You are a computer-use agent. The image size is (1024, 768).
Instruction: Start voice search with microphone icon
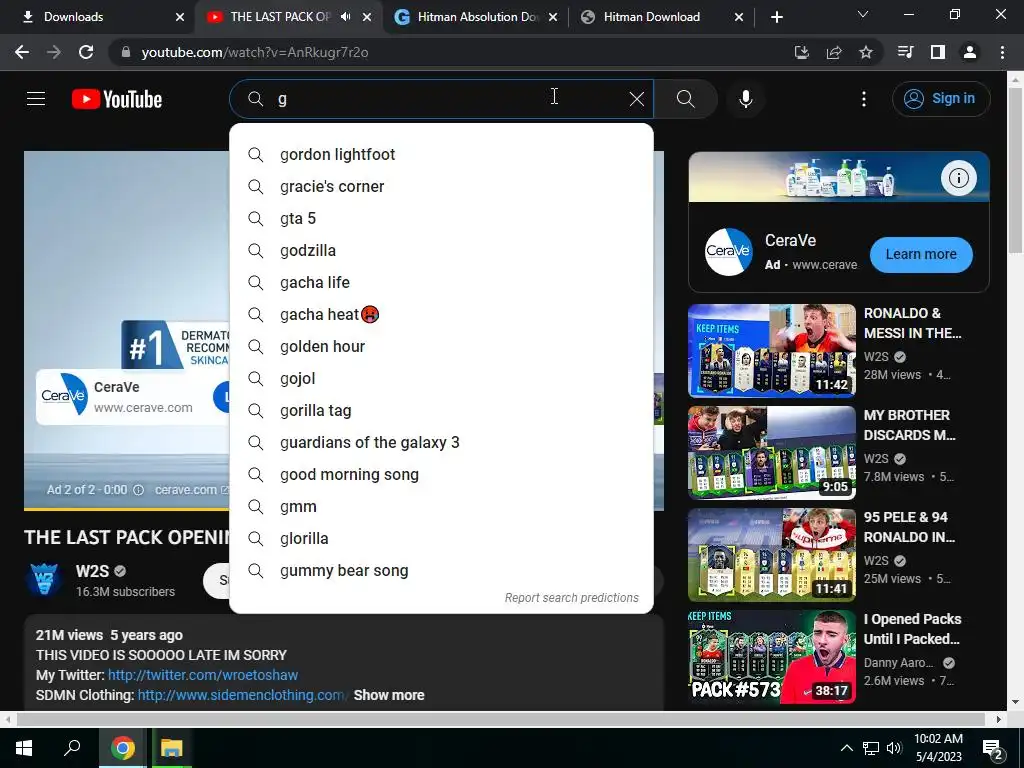click(x=746, y=99)
